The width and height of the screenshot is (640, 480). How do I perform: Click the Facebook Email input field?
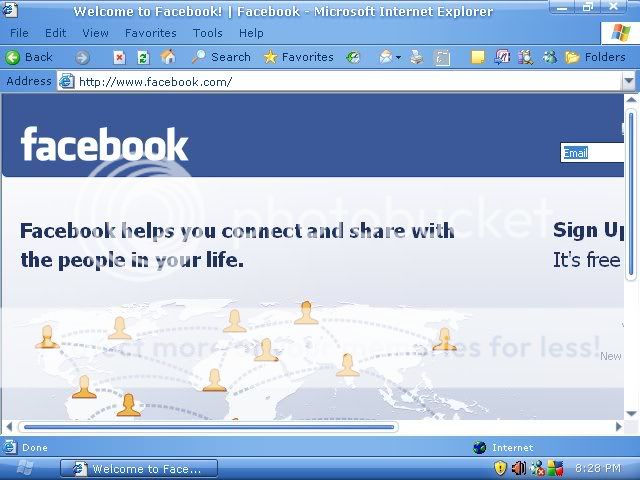tap(592, 153)
